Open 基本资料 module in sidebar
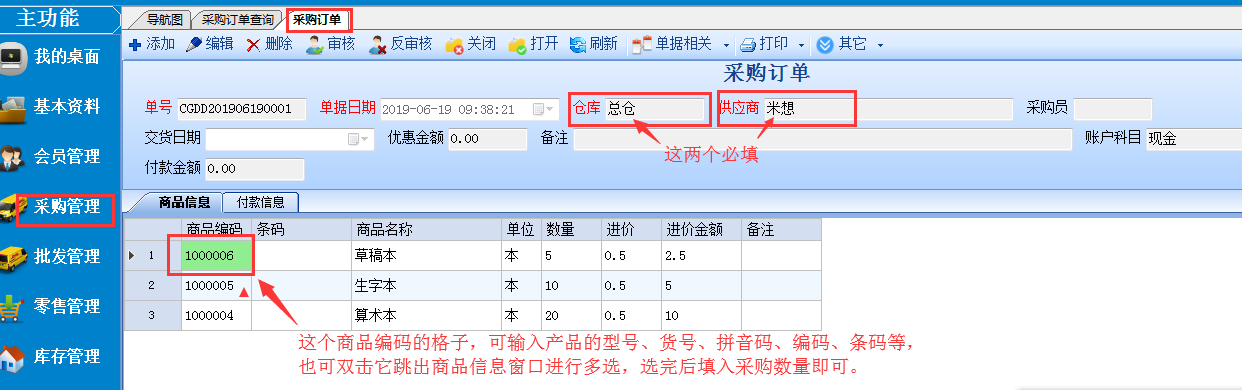 (x=60, y=107)
